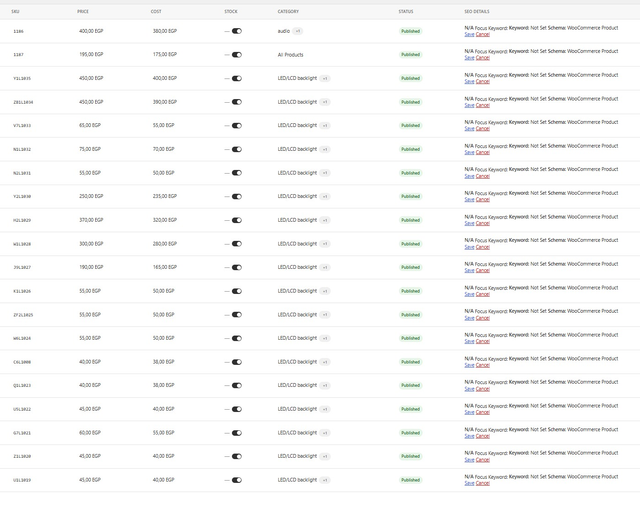
Task: Toggle stock switch in the 60,00 EGP row
Action: tap(237, 433)
